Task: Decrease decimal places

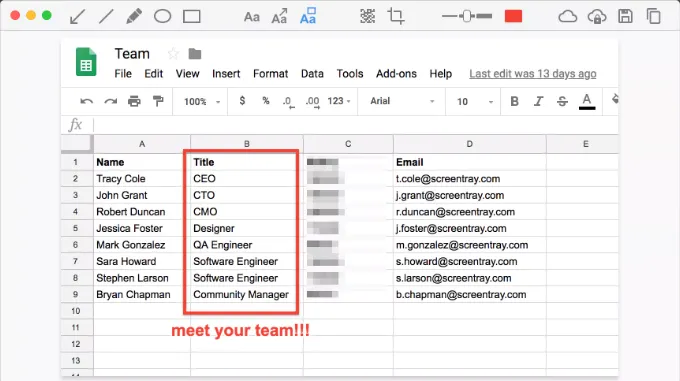Action: pos(288,101)
